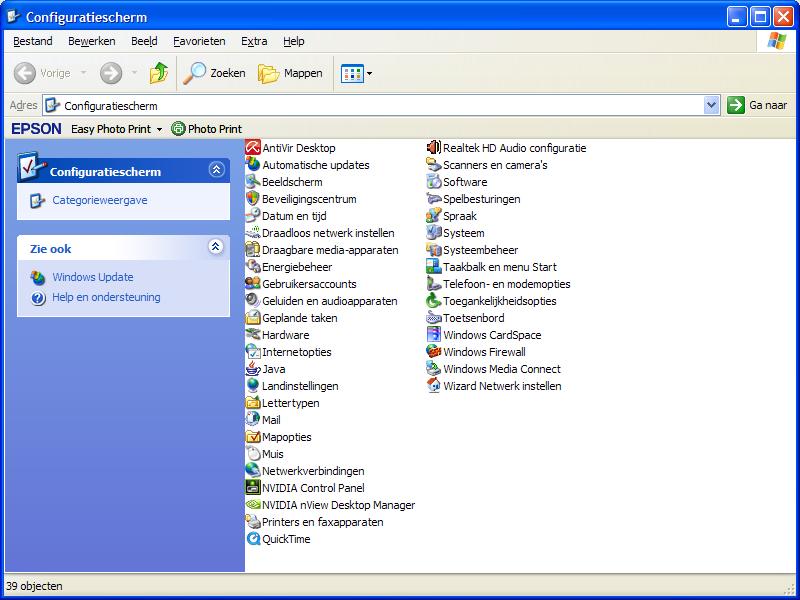The image size is (800, 600).
Task: Click the Up folder toolbar icon
Action: (159, 73)
